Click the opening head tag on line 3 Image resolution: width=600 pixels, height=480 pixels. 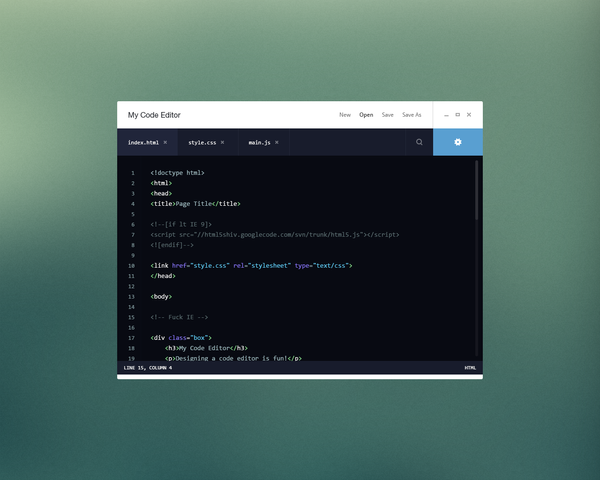coord(161,194)
